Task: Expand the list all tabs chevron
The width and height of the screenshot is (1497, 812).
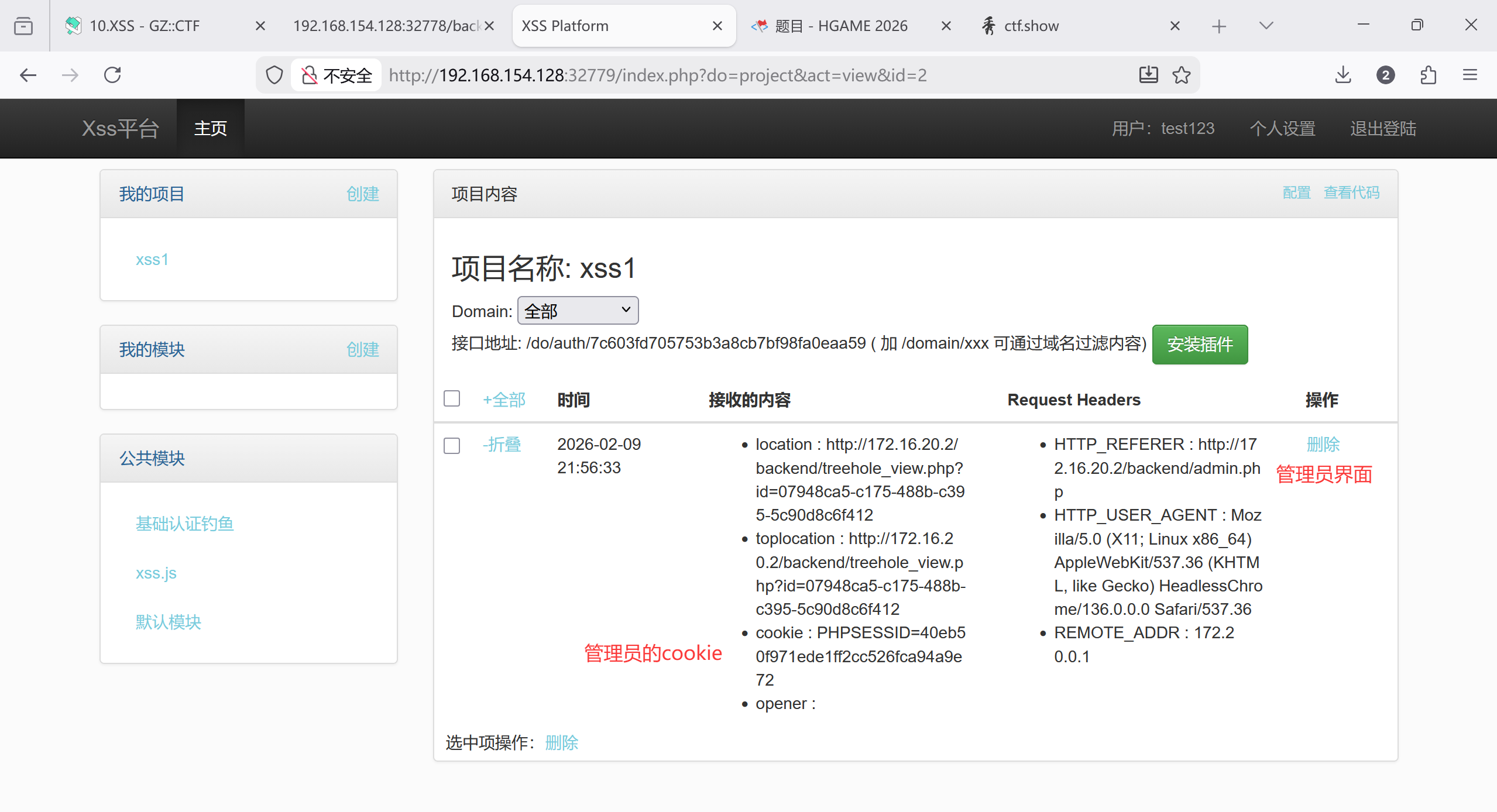Action: pyautogui.click(x=1266, y=26)
